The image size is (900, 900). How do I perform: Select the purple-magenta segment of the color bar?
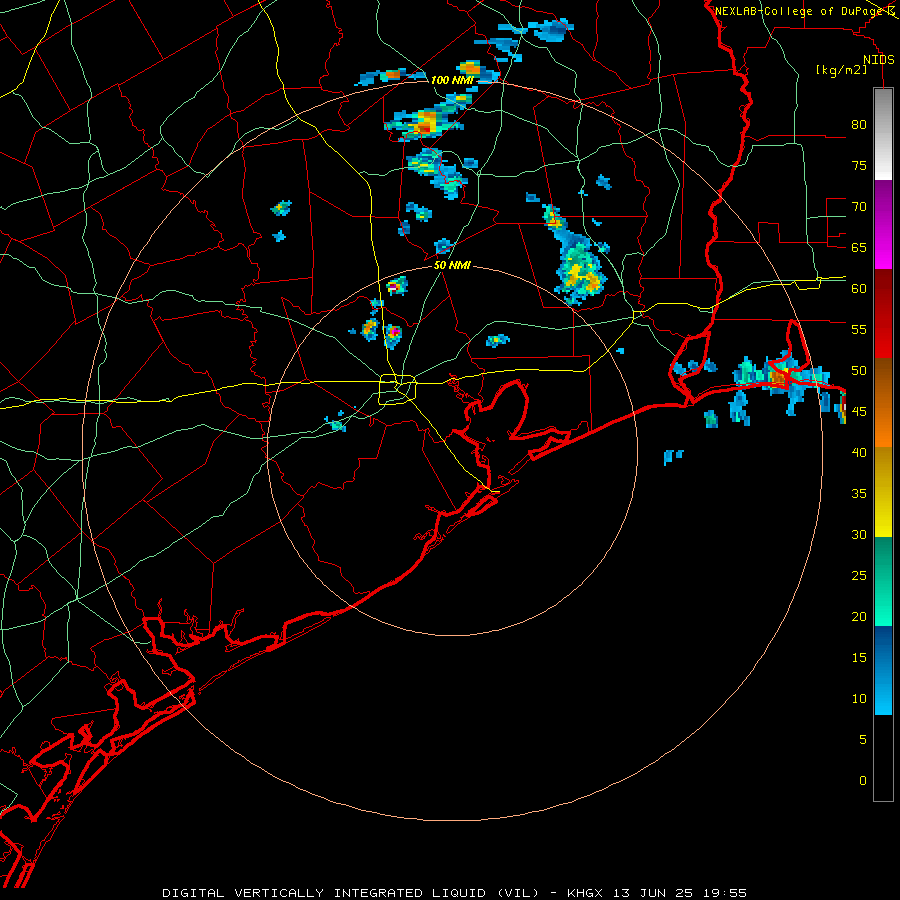pos(883,224)
